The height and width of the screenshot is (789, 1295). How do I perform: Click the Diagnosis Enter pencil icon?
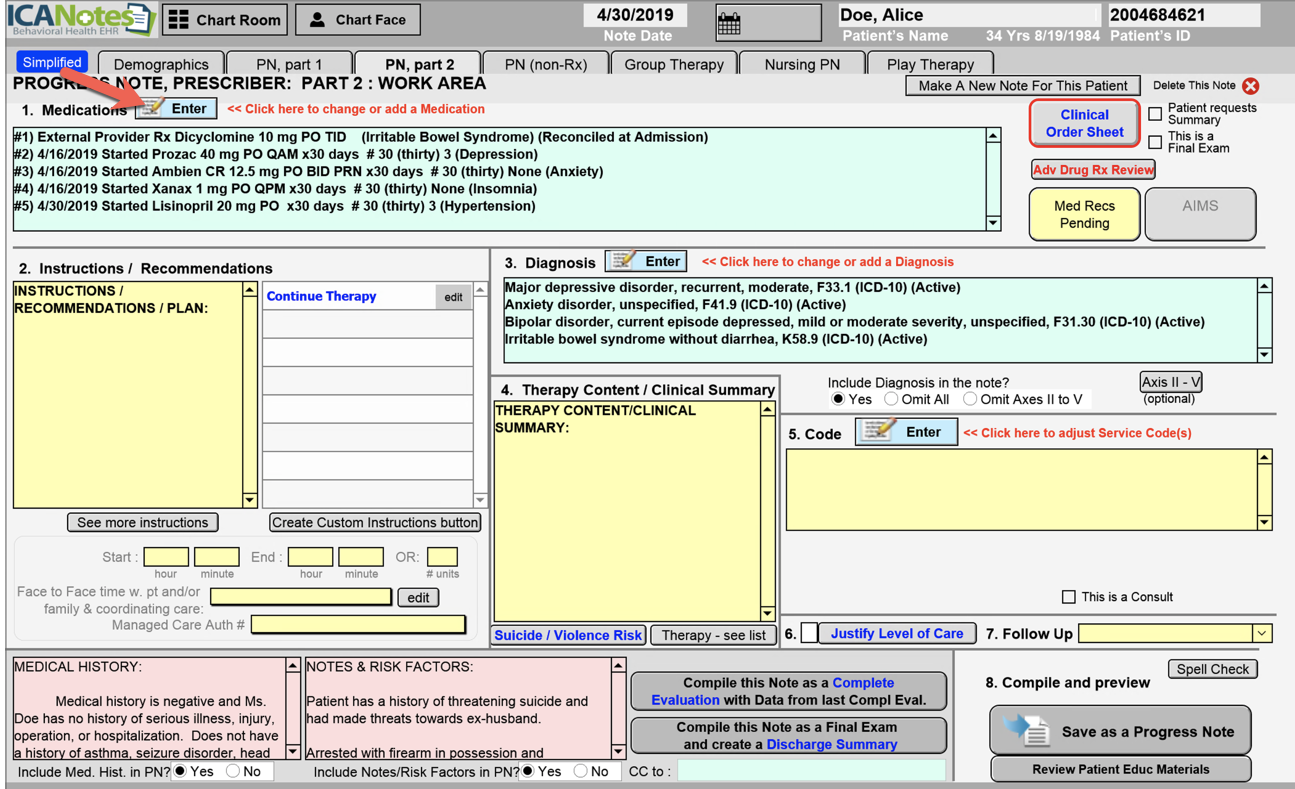click(624, 261)
